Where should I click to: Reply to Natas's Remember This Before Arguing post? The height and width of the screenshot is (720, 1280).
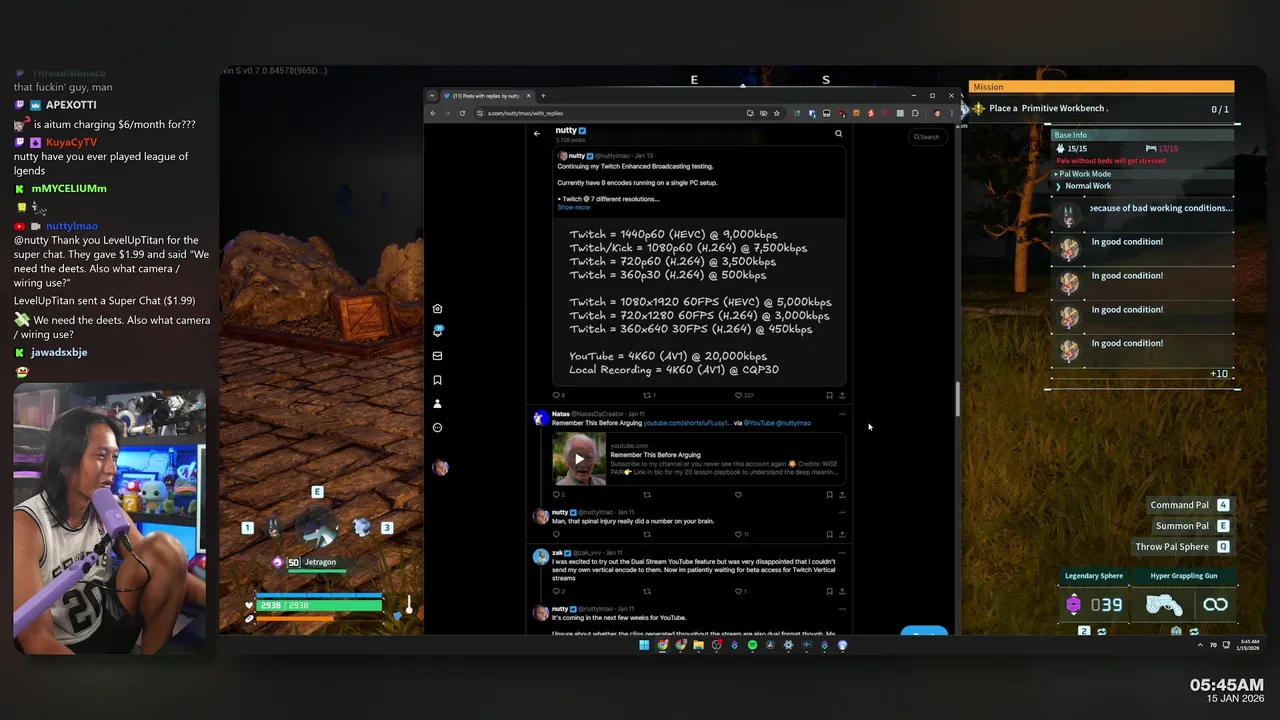[557, 494]
